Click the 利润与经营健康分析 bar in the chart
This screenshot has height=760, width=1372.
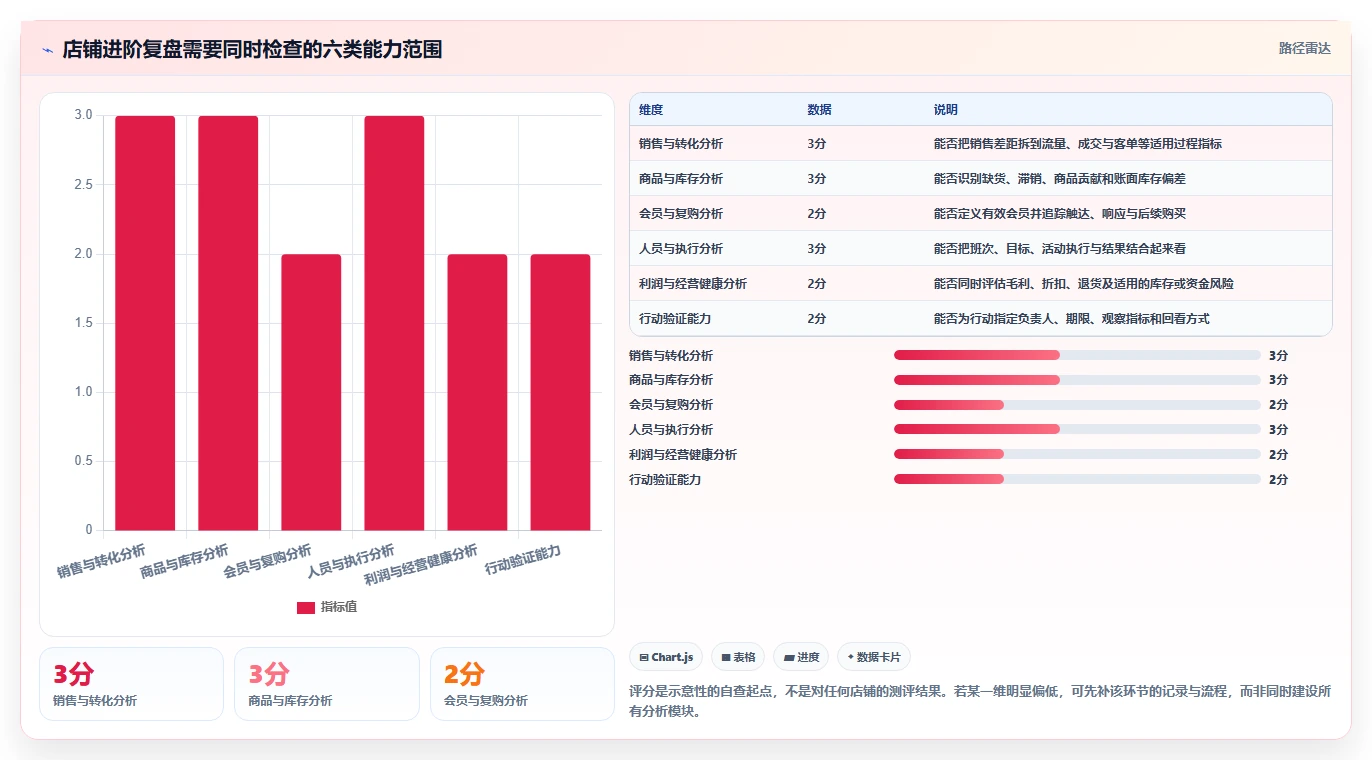[x=477, y=392]
